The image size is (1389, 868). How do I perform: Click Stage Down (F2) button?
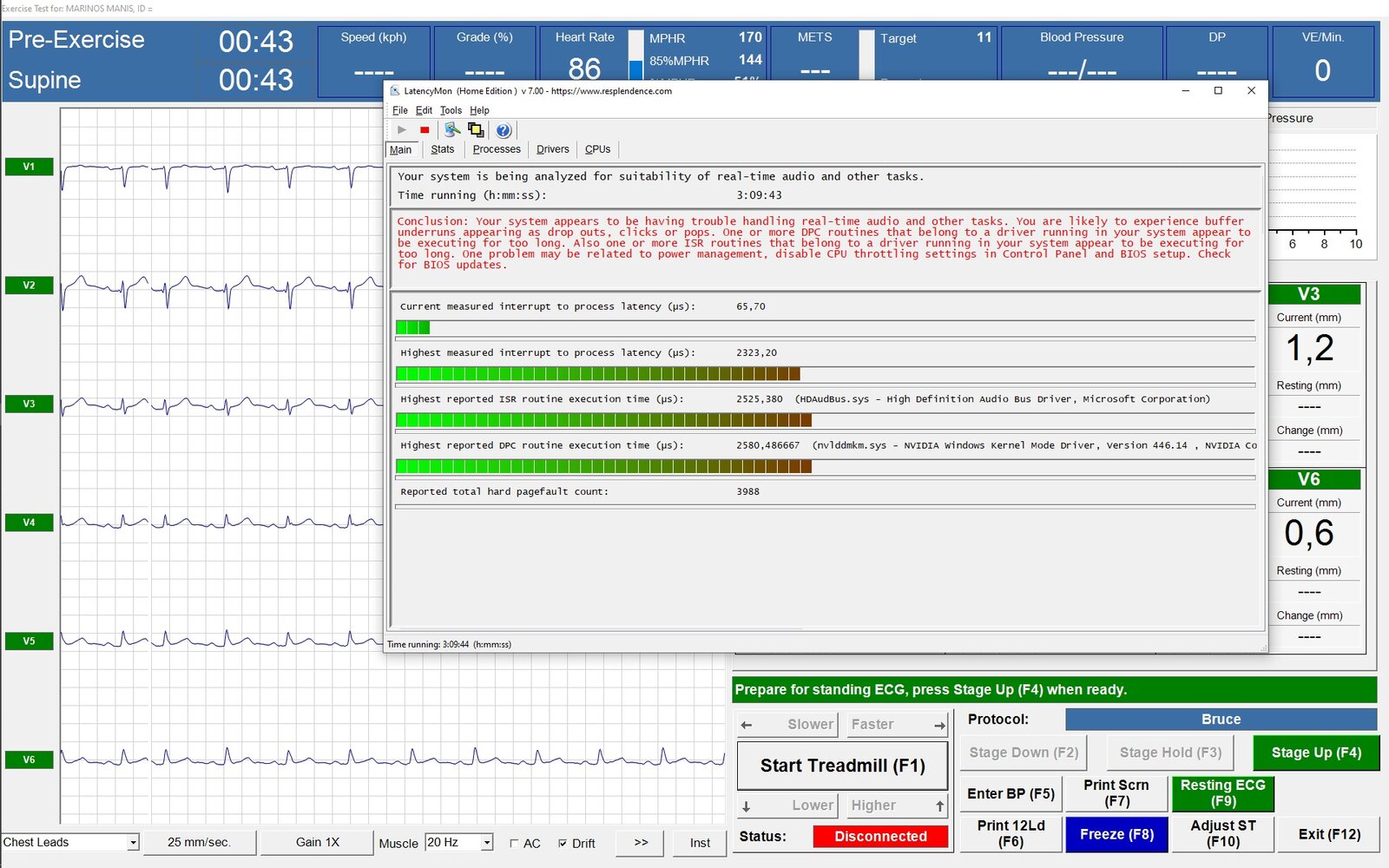click(x=1024, y=753)
